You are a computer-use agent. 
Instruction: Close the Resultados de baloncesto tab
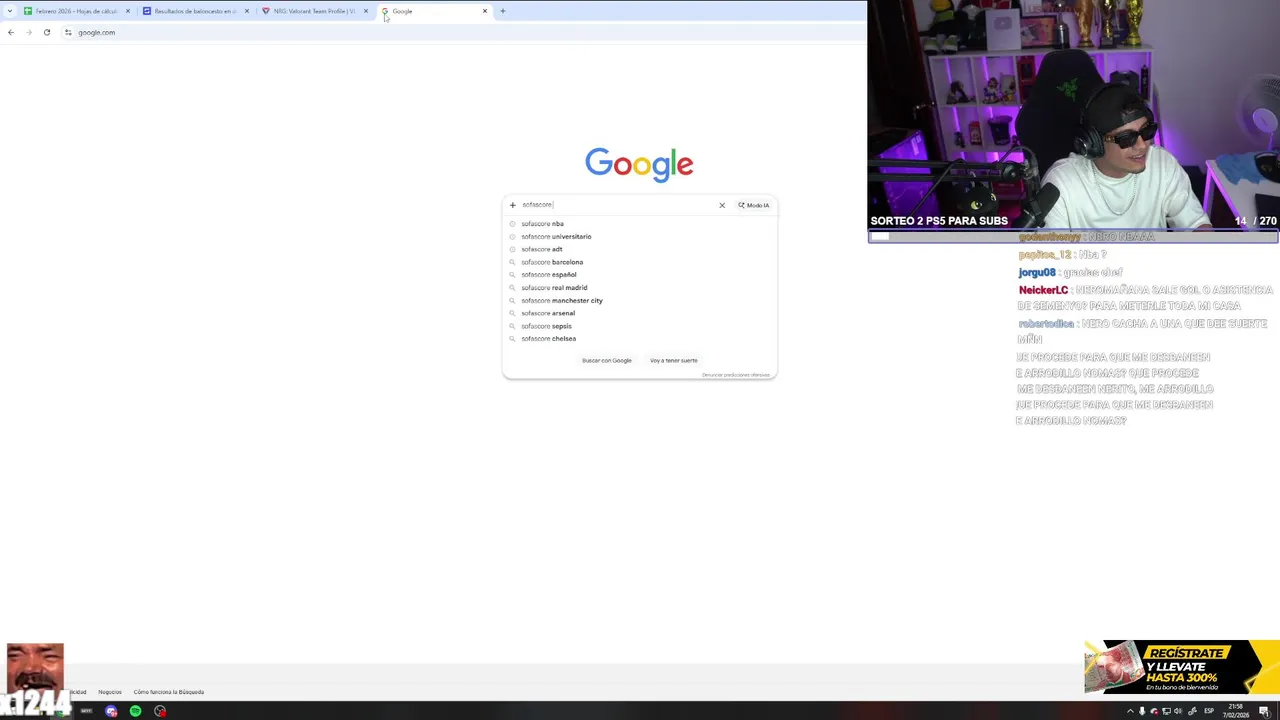(x=246, y=11)
